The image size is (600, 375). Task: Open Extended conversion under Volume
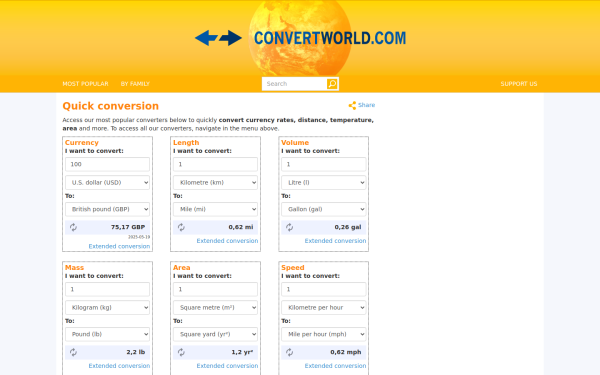point(335,241)
